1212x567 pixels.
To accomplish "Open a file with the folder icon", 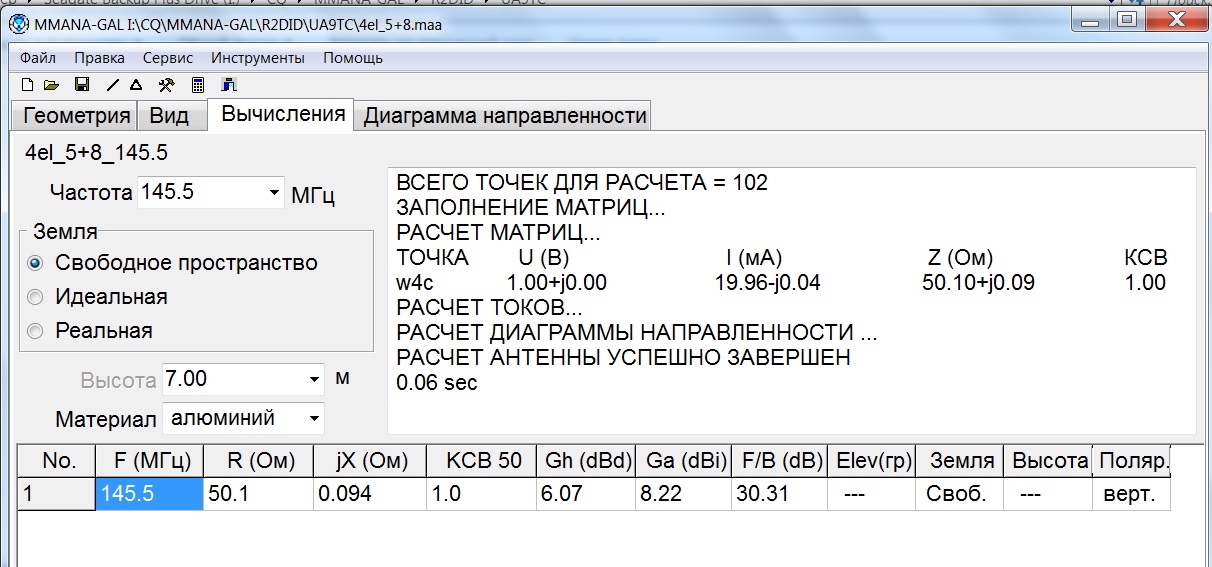I will [51, 86].
